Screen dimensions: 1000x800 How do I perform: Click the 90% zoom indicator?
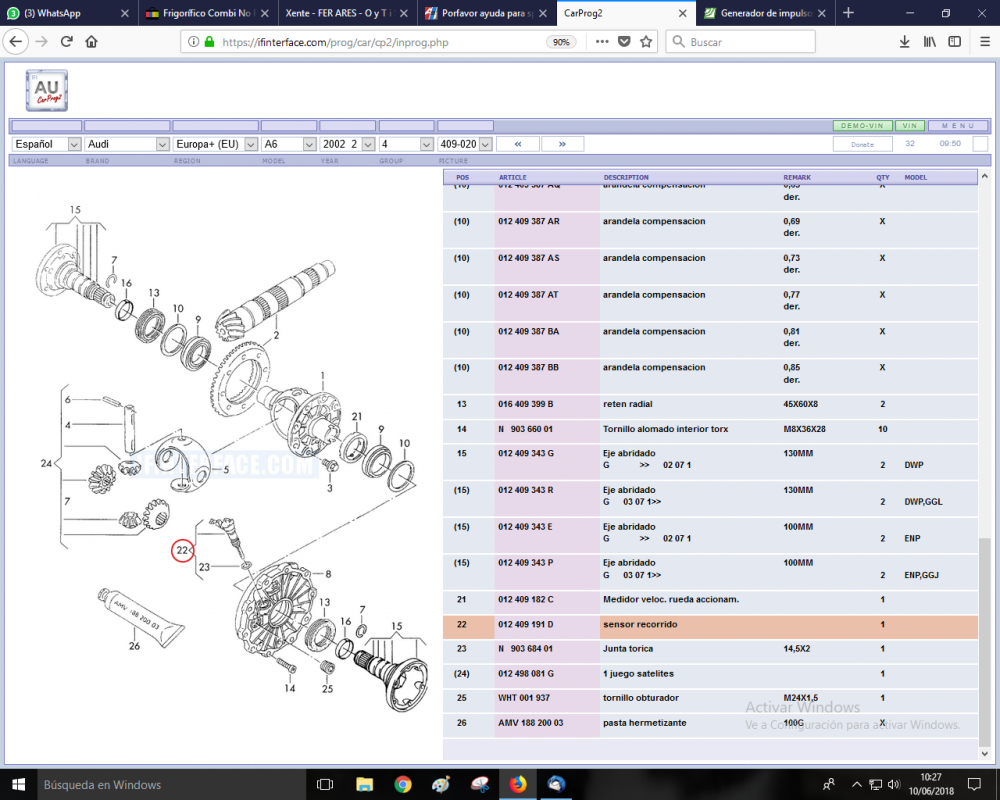click(561, 42)
